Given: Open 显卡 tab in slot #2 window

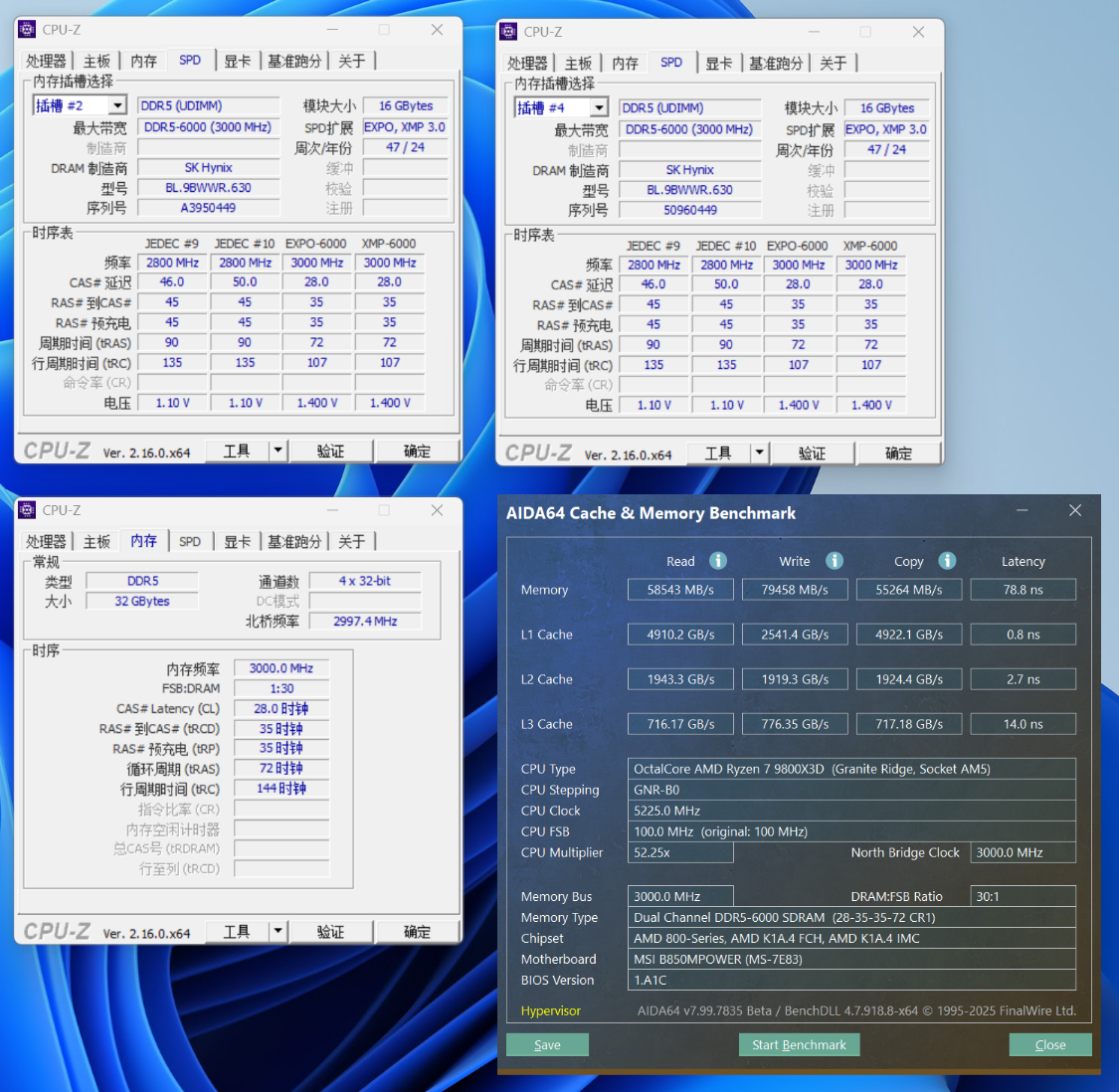Looking at the screenshot, I should (x=238, y=61).
